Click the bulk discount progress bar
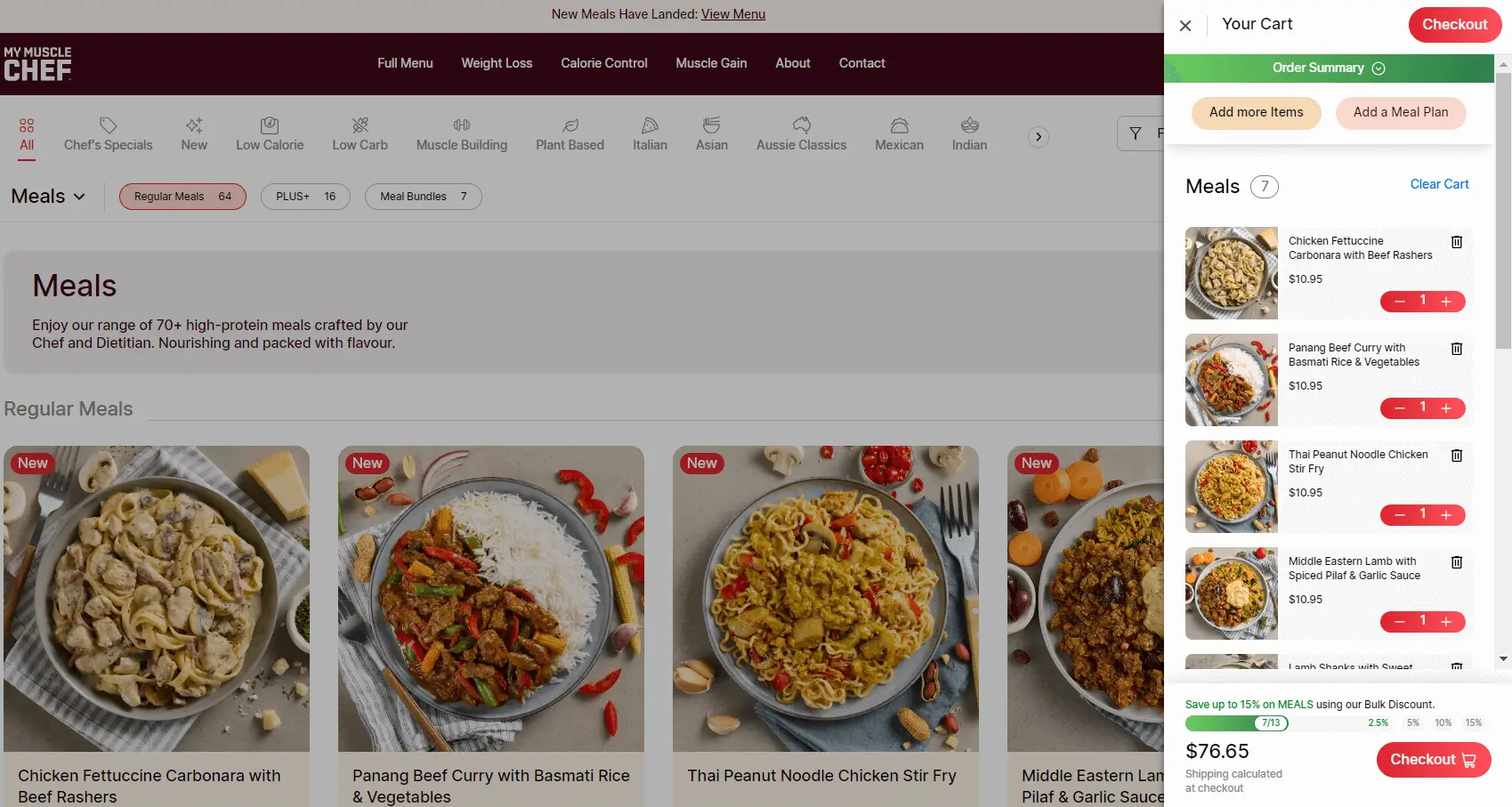1512x807 pixels. tap(1236, 722)
